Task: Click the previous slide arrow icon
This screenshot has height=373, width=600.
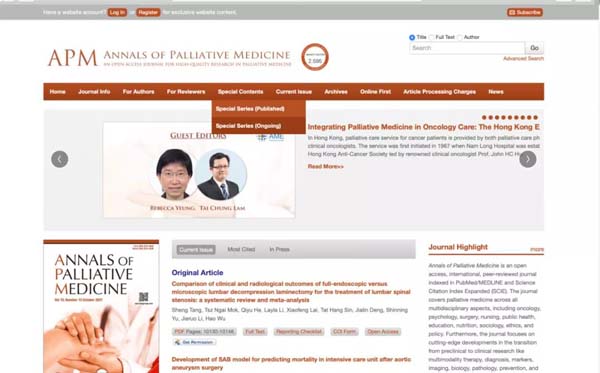Action: (60, 159)
